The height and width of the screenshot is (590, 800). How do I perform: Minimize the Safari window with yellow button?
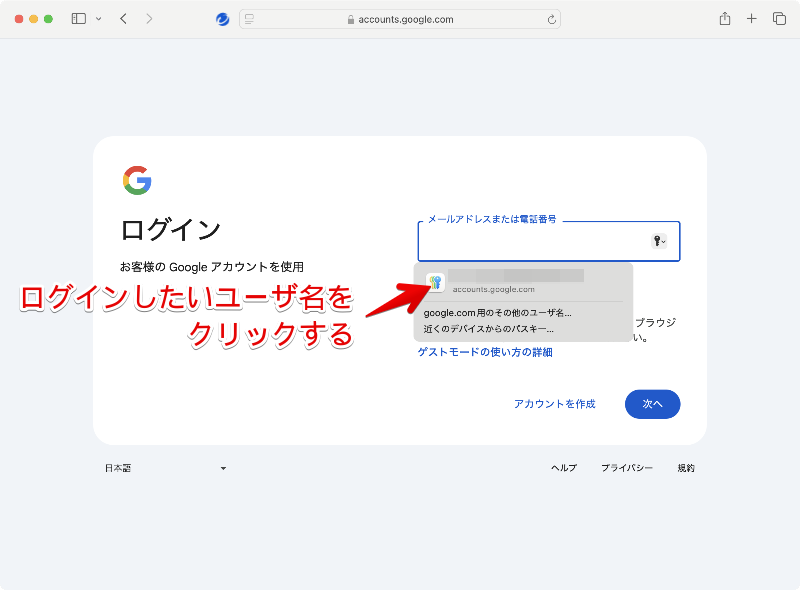pos(34,19)
